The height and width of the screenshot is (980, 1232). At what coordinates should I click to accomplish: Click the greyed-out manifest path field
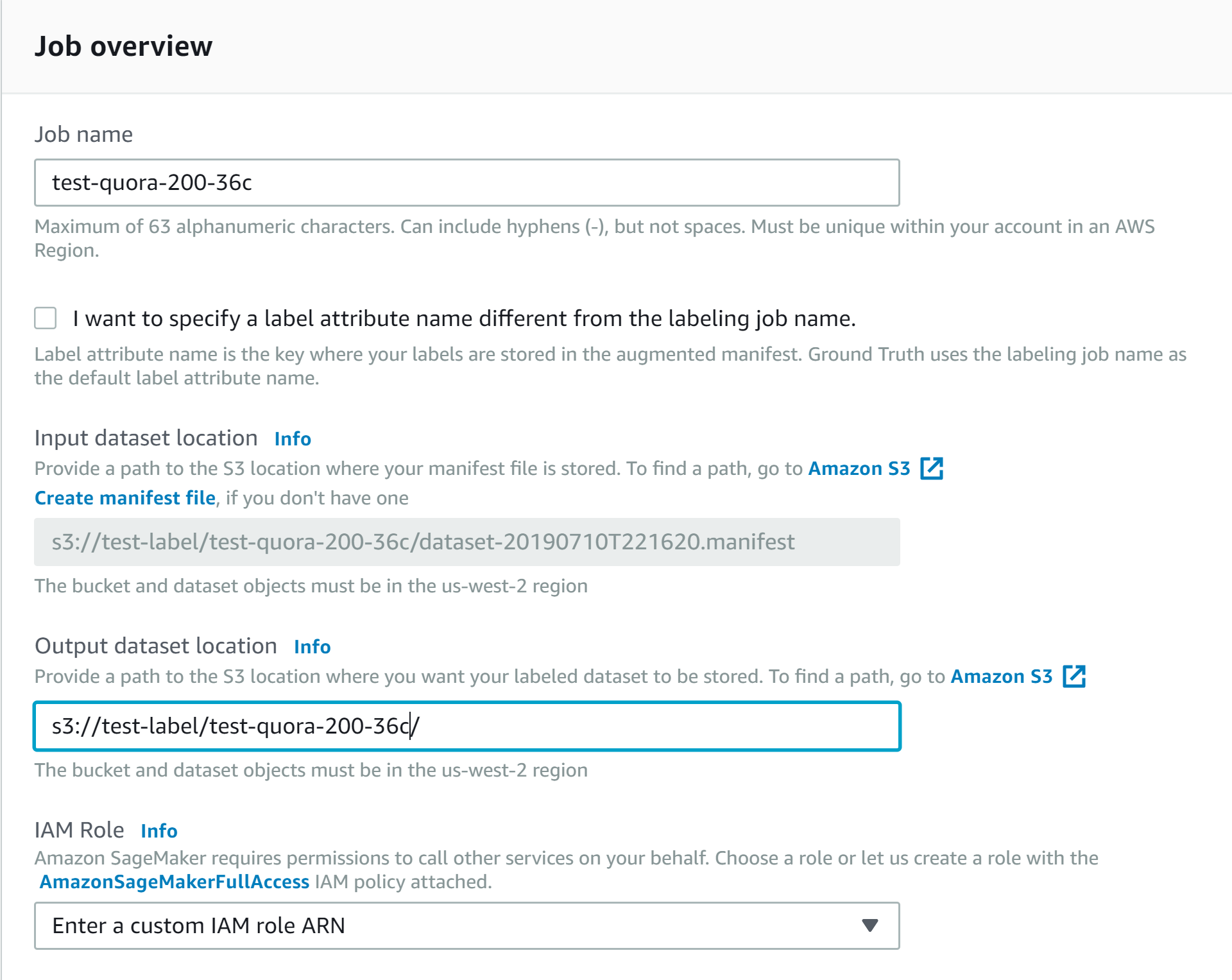(x=466, y=542)
